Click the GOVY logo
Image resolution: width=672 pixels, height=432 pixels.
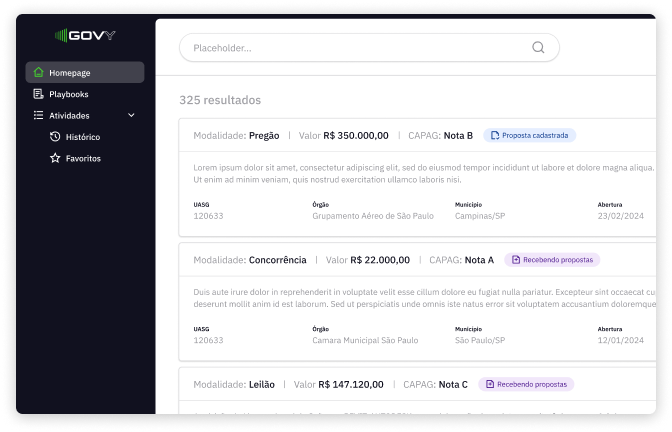coord(85,35)
